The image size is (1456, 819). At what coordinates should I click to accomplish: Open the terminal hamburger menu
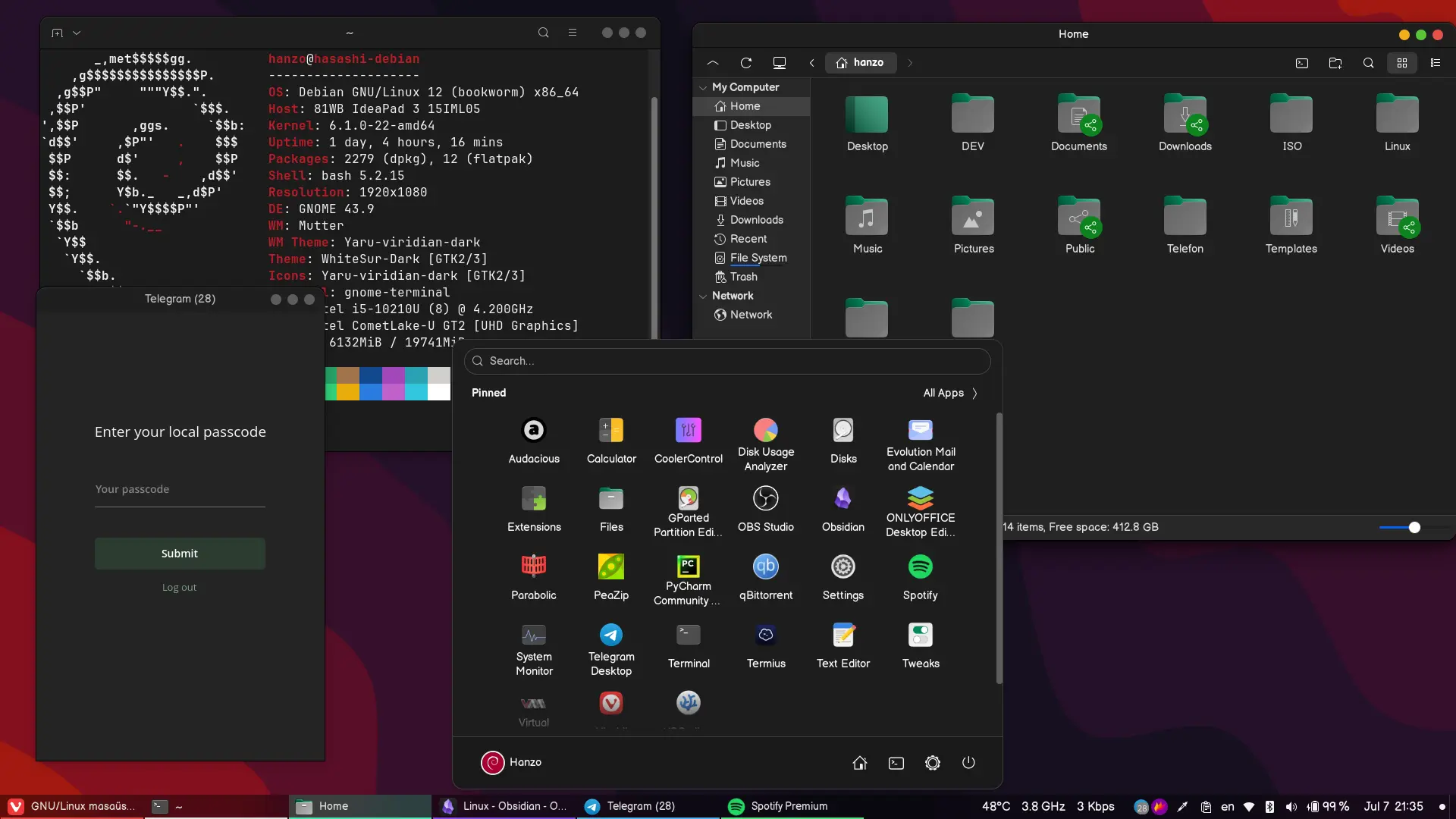click(x=573, y=33)
